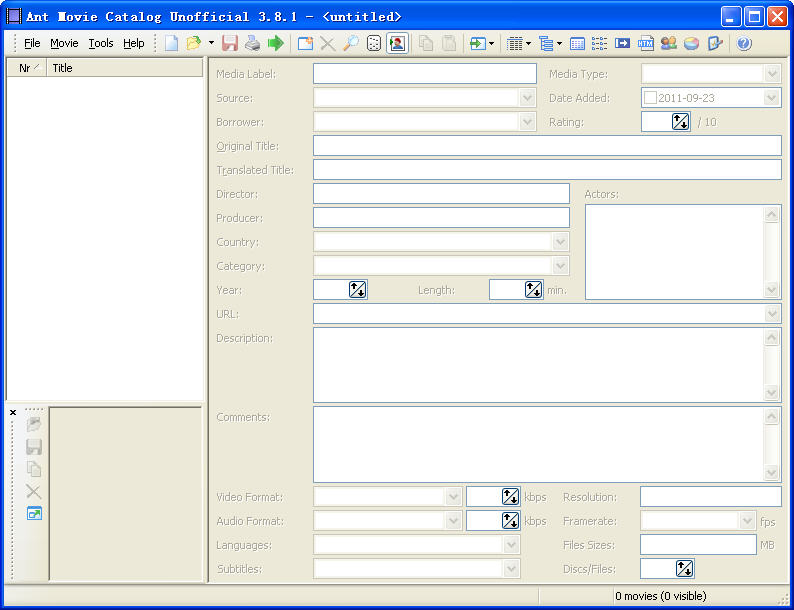This screenshot has width=794, height=610.
Task: Click the Add movie toolbar icon
Action: pyautogui.click(x=305, y=44)
